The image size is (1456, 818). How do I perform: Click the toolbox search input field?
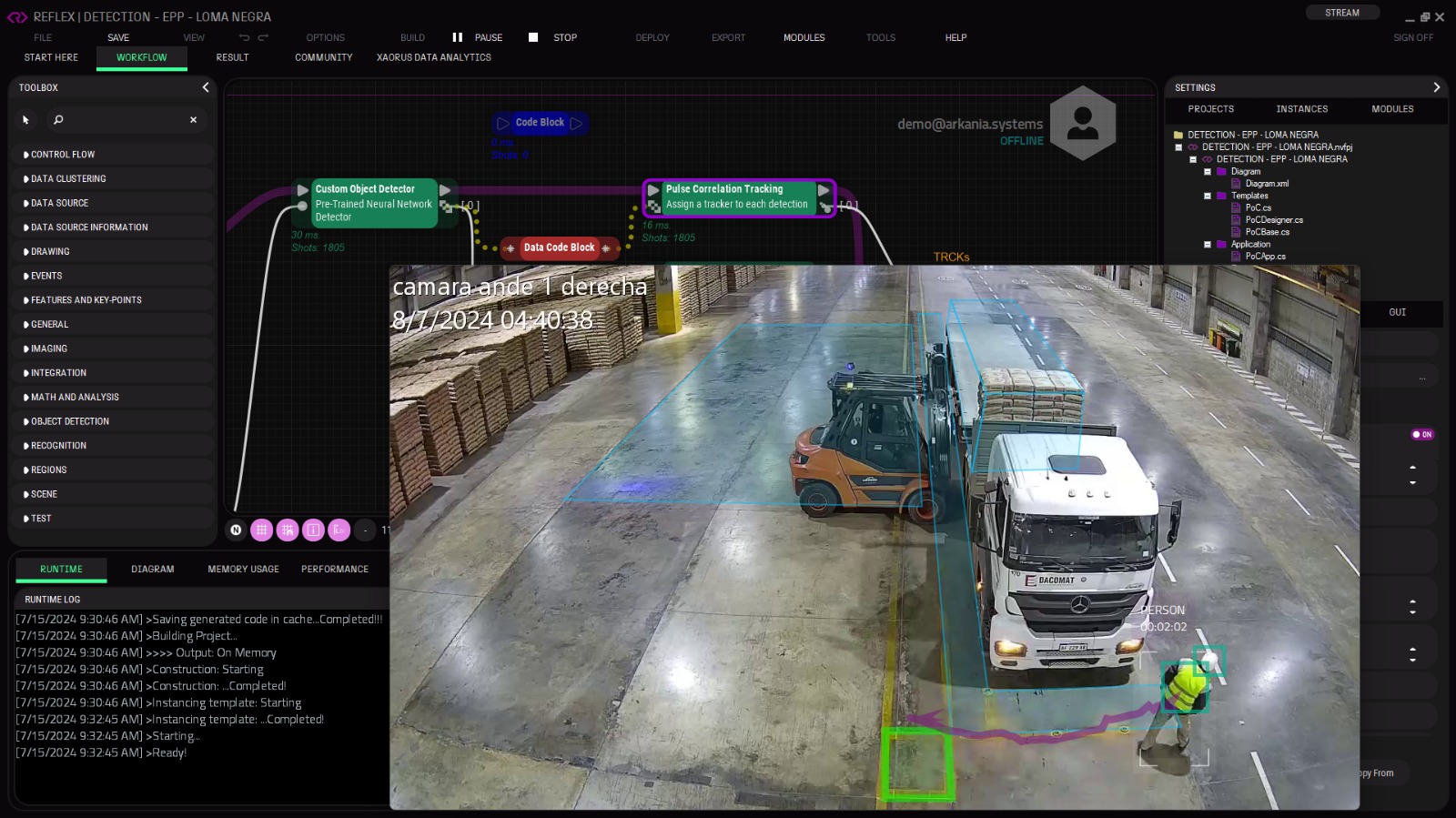click(x=123, y=120)
